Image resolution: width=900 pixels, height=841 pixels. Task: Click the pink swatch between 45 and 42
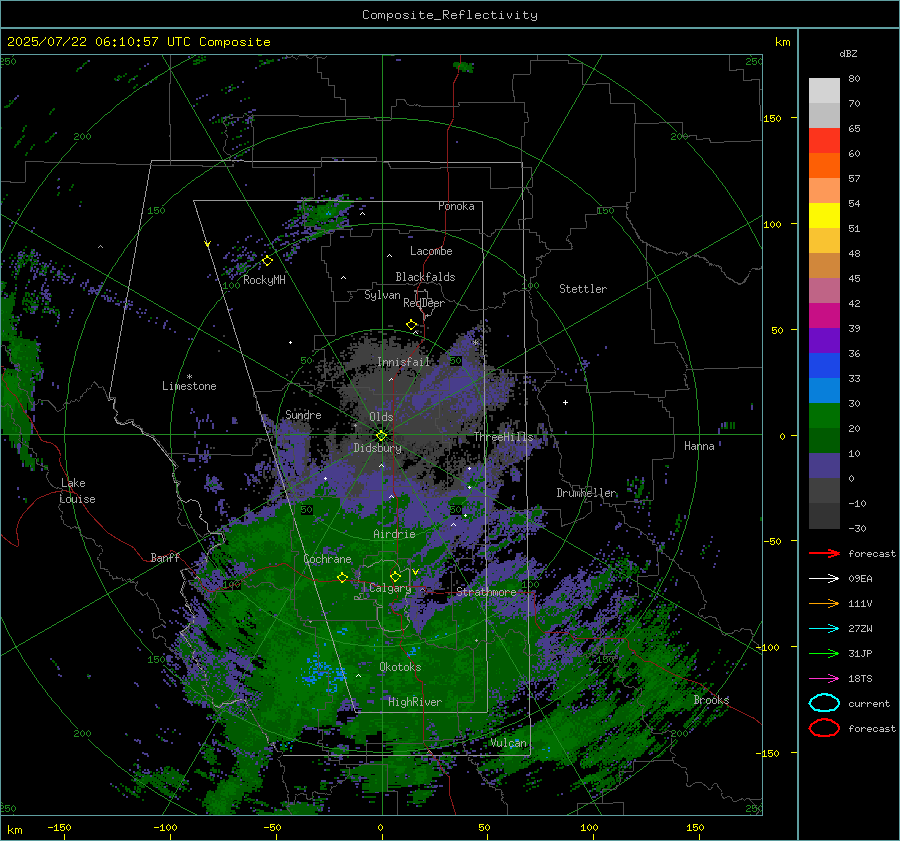[824, 291]
